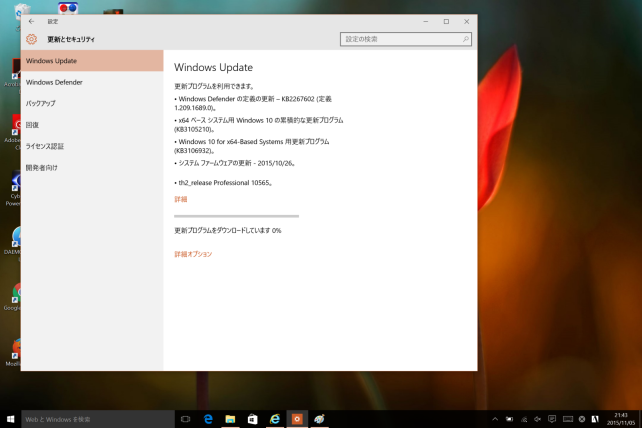
Task: Click the IME input indicator icon
Action: coord(595,419)
